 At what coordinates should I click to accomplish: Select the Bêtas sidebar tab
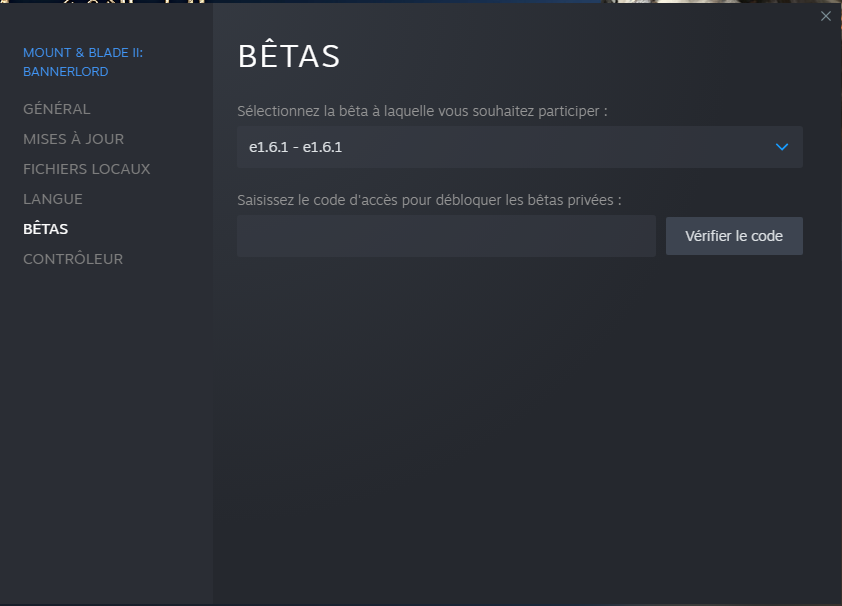(46, 229)
